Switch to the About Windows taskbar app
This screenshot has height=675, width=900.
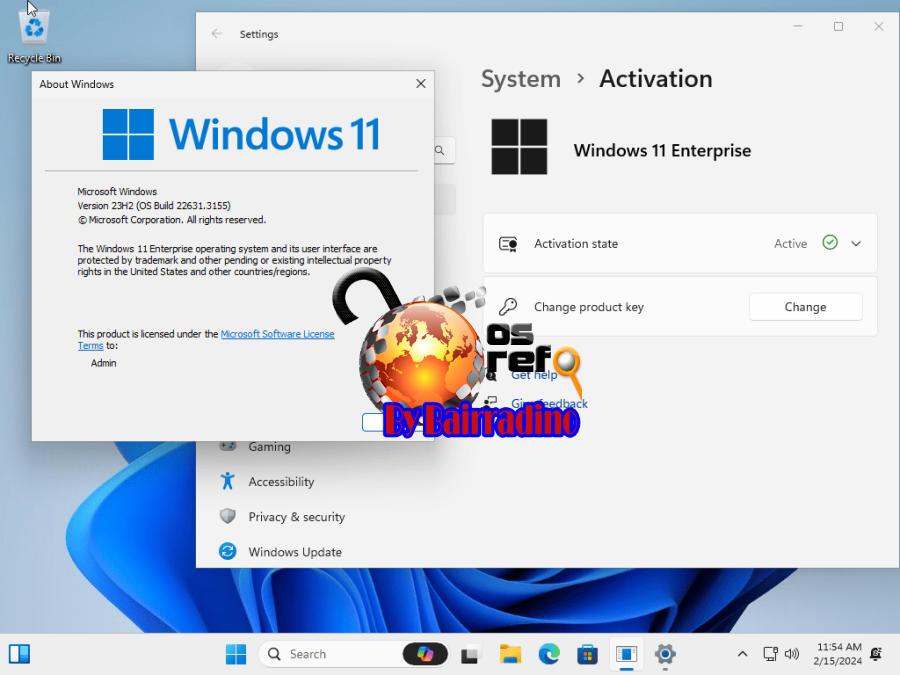626,654
